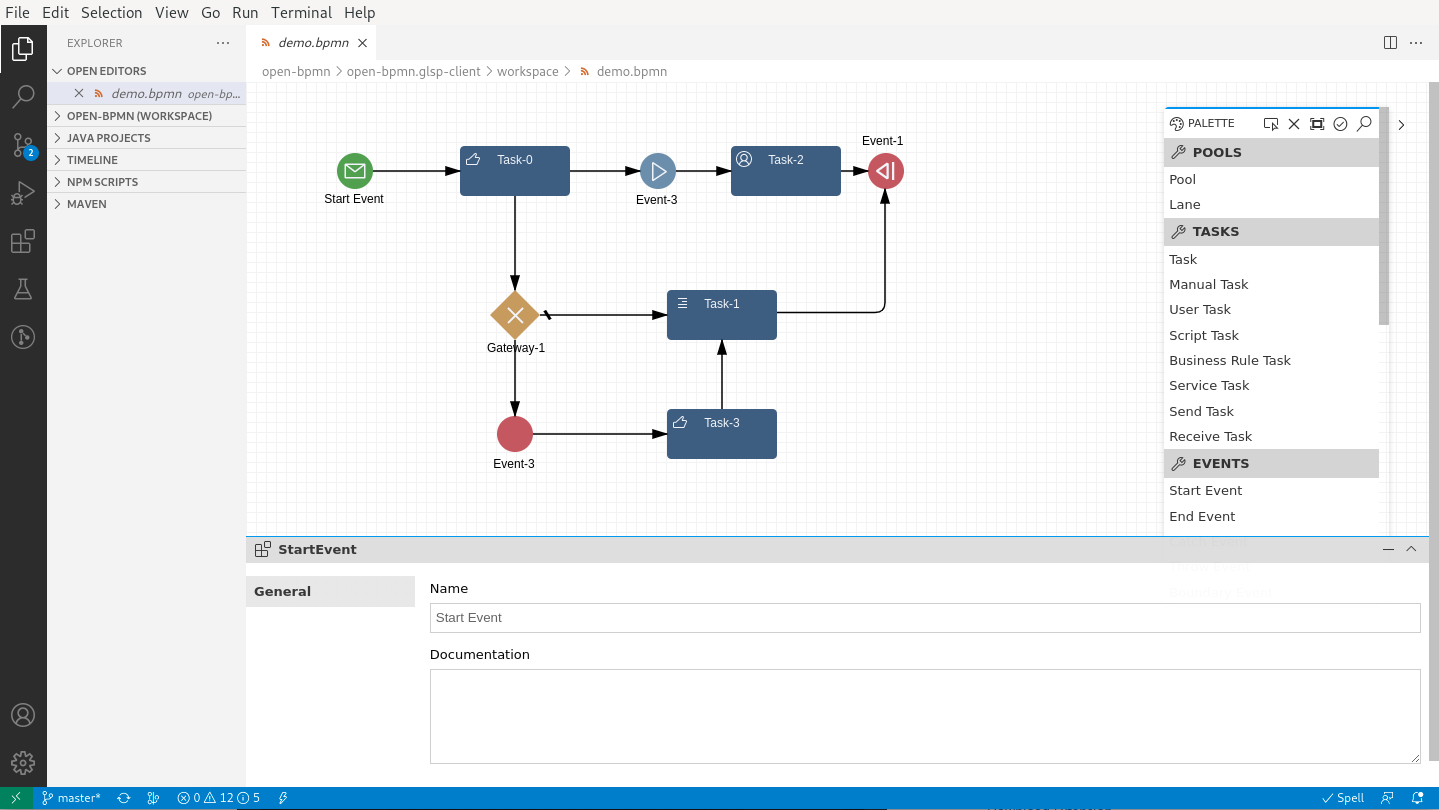
Task: Open the Terminal menu
Action: 301,13
